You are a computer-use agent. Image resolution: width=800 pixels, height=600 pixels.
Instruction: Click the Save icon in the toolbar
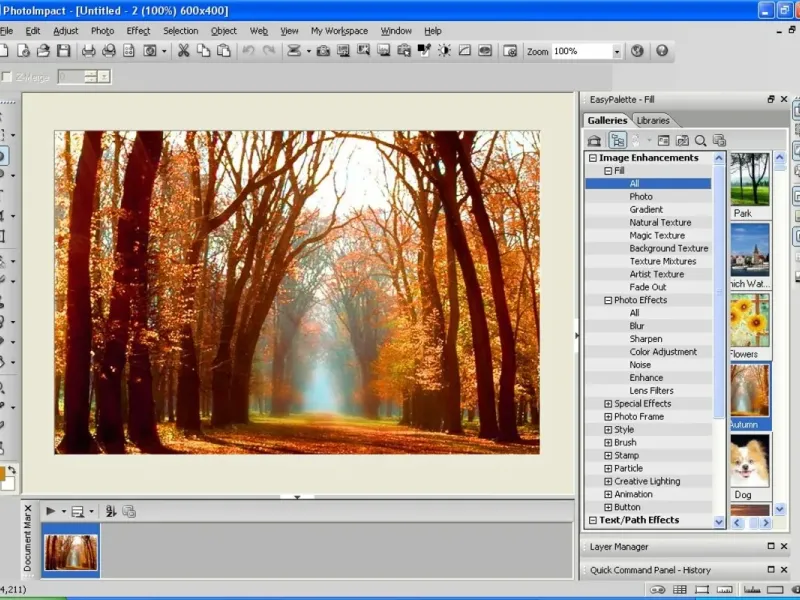pos(63,51)
